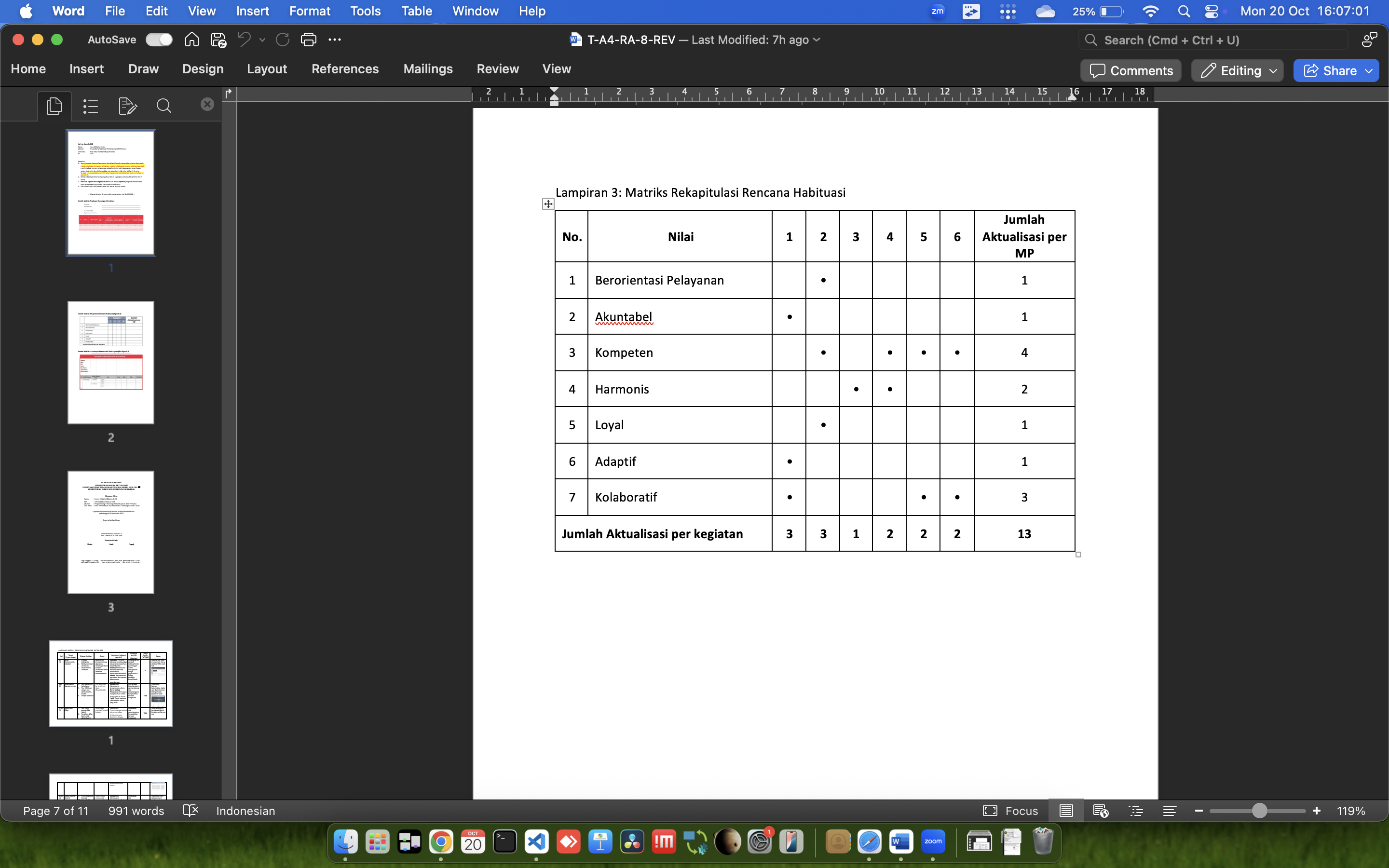1389x868 pixels.
Task: Open the Thumbnails pane tab
Action: 54,106
